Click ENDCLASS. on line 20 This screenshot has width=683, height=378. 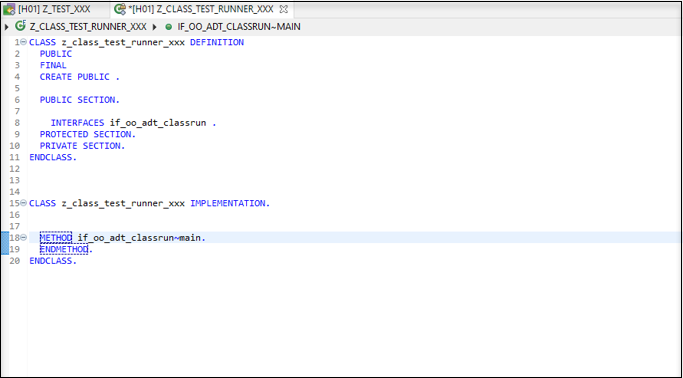[53, 261]
